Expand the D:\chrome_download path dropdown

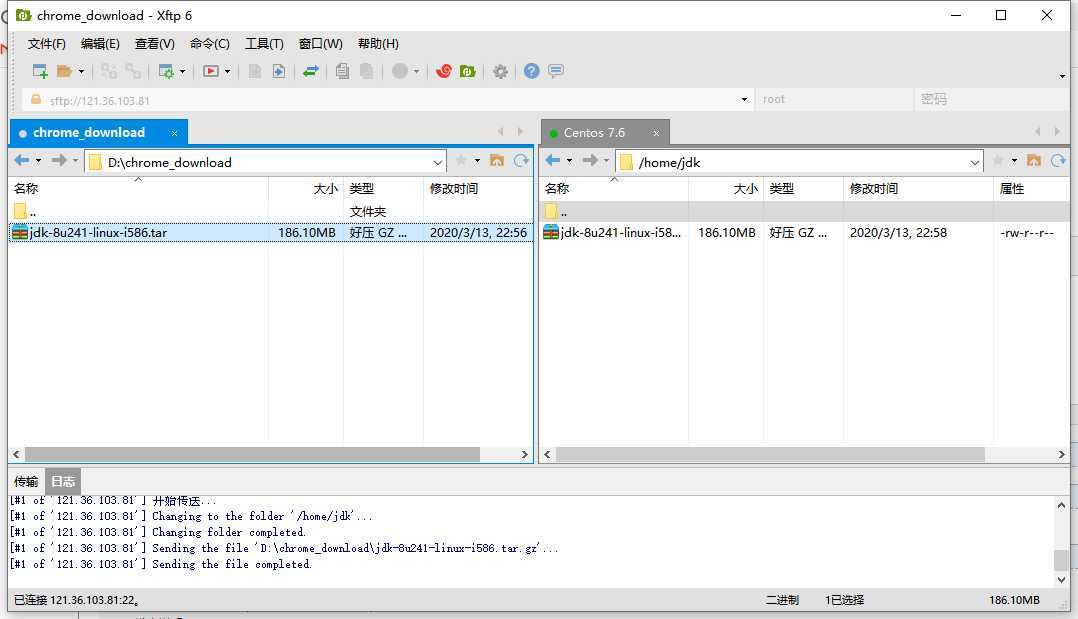coord(437,163)
